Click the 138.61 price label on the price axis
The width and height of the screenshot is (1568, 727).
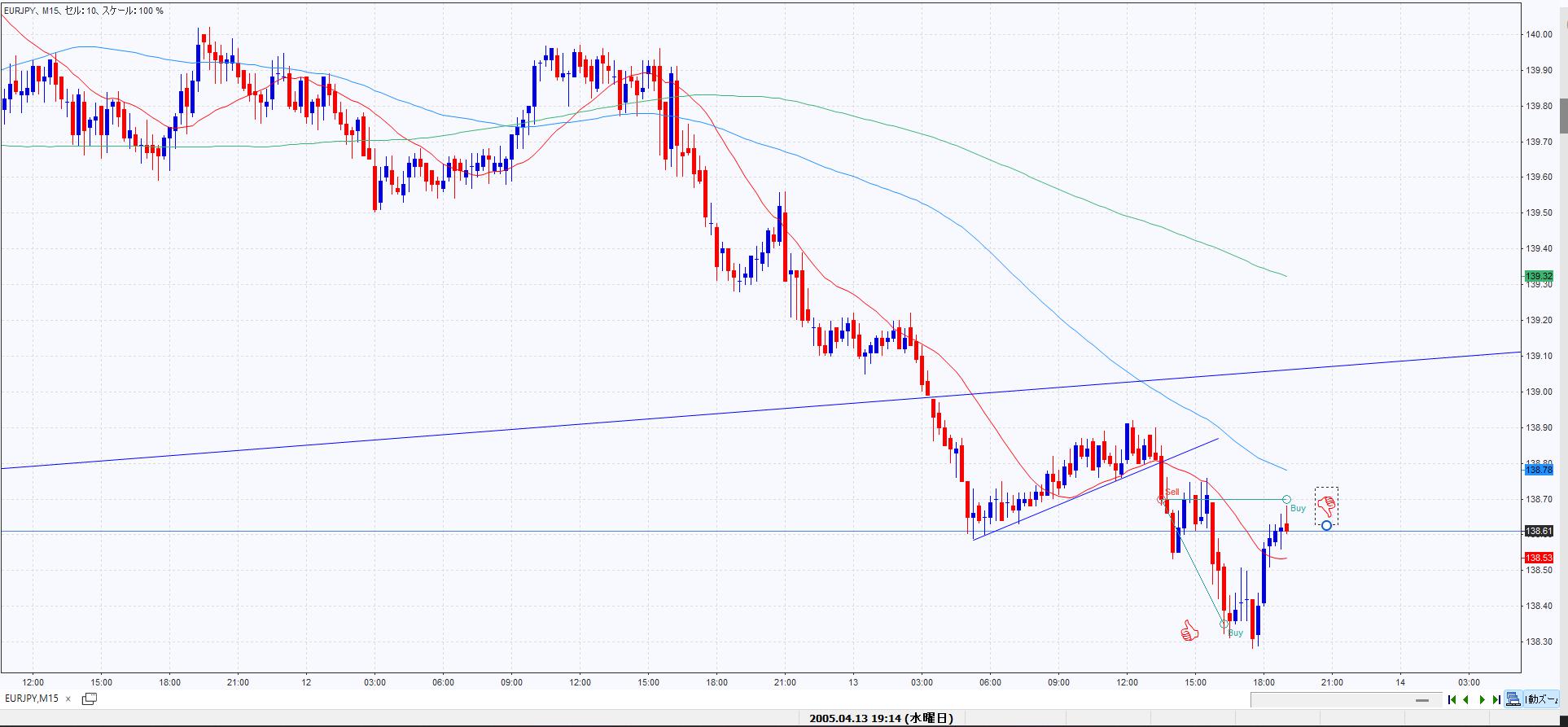pyautogui.click(x=1539, y=531)
